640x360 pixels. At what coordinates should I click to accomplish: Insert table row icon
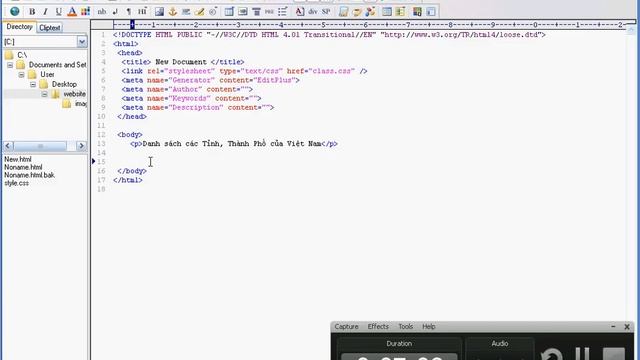click(242, 12)
